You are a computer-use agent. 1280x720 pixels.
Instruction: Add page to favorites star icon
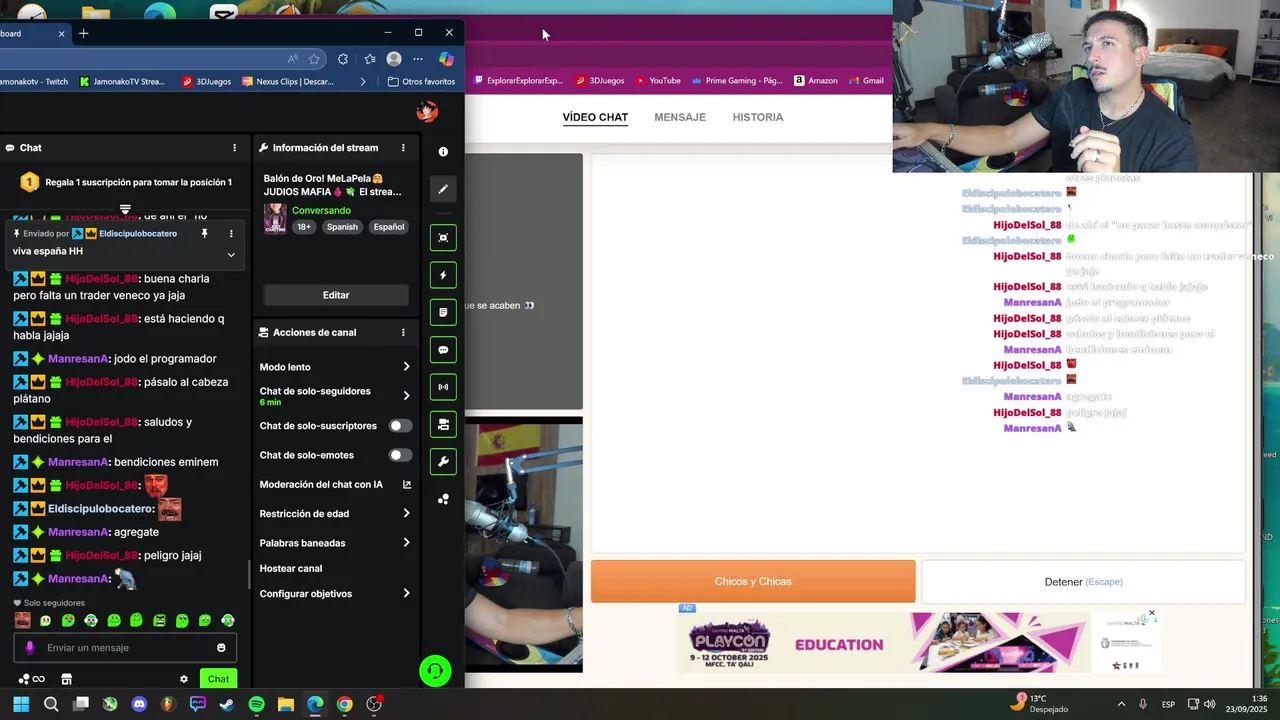coord(314,59)
